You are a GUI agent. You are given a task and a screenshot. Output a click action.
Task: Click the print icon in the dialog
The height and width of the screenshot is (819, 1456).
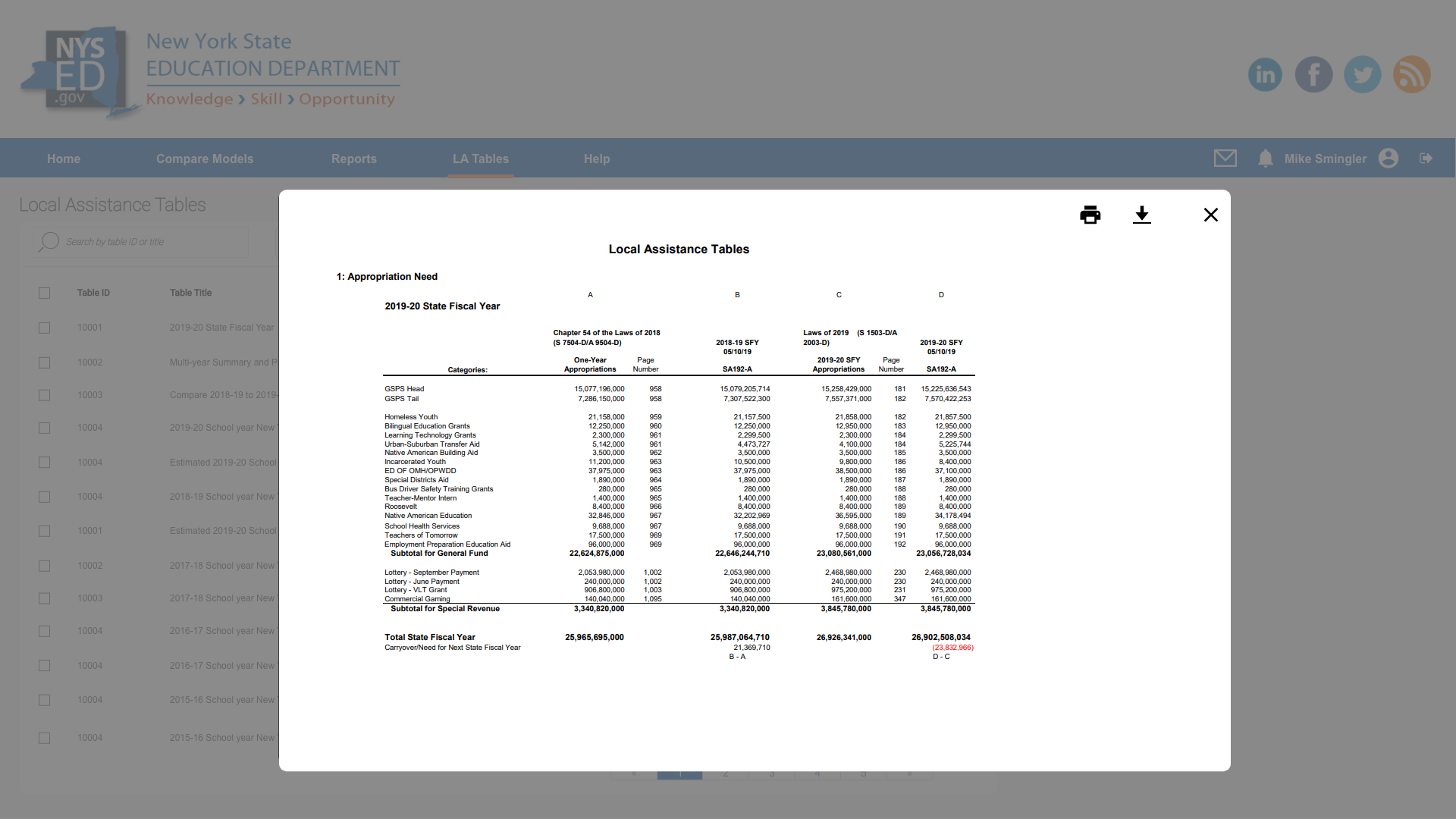click(x=1090, y=215)
